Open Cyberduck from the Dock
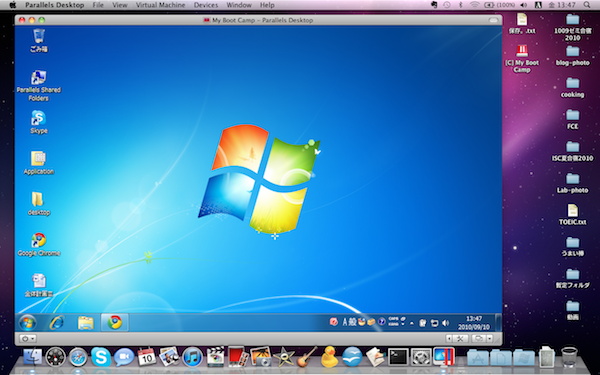The image size is (600, 375). click(329, 356)
